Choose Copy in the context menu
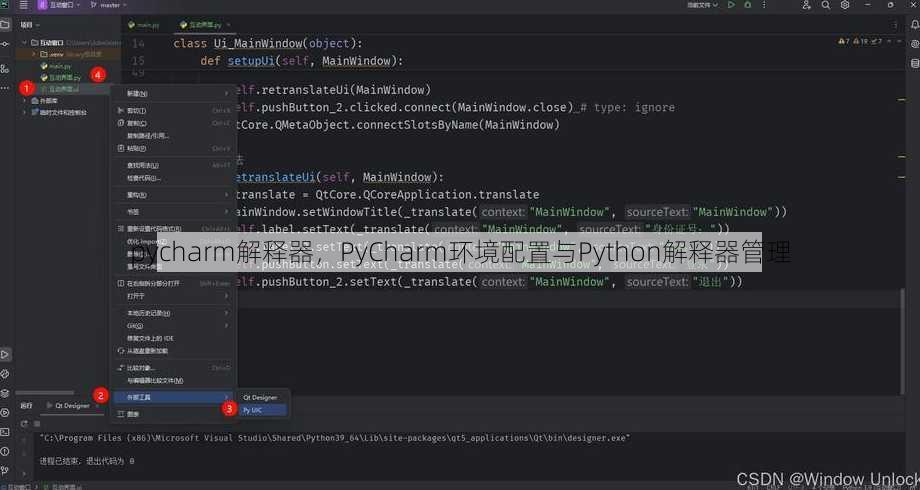Image resolution: width=920 pixels, height=490 pixels. [x=174, y=123]
